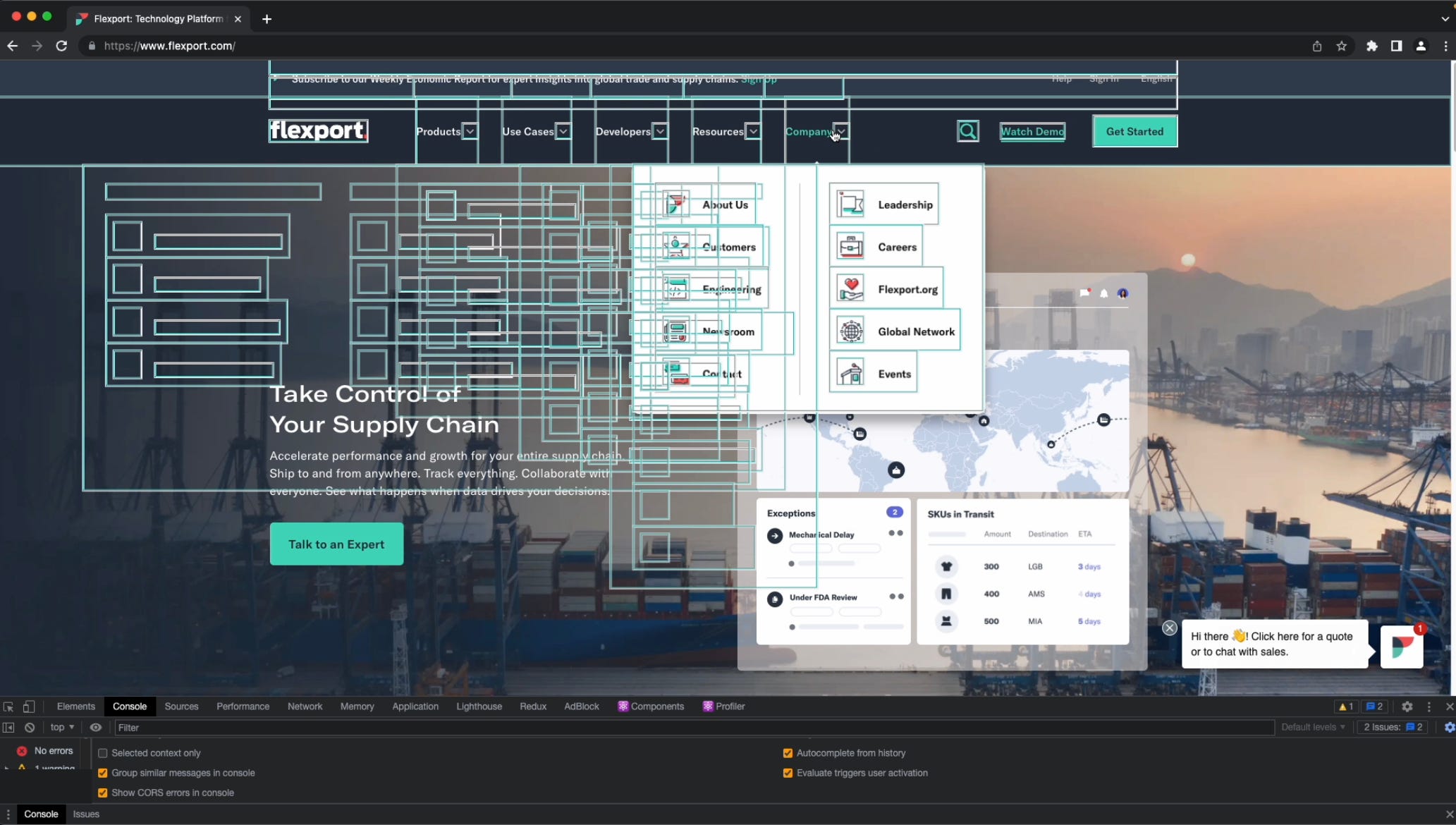Open the English language selector
This screenshot has width=1456, height=825.
point(1157,79)
